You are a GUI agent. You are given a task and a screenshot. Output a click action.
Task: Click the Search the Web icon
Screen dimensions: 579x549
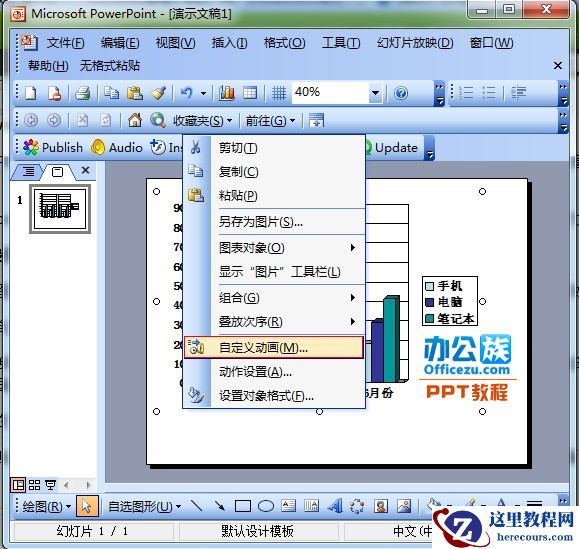tap(158, 120)
